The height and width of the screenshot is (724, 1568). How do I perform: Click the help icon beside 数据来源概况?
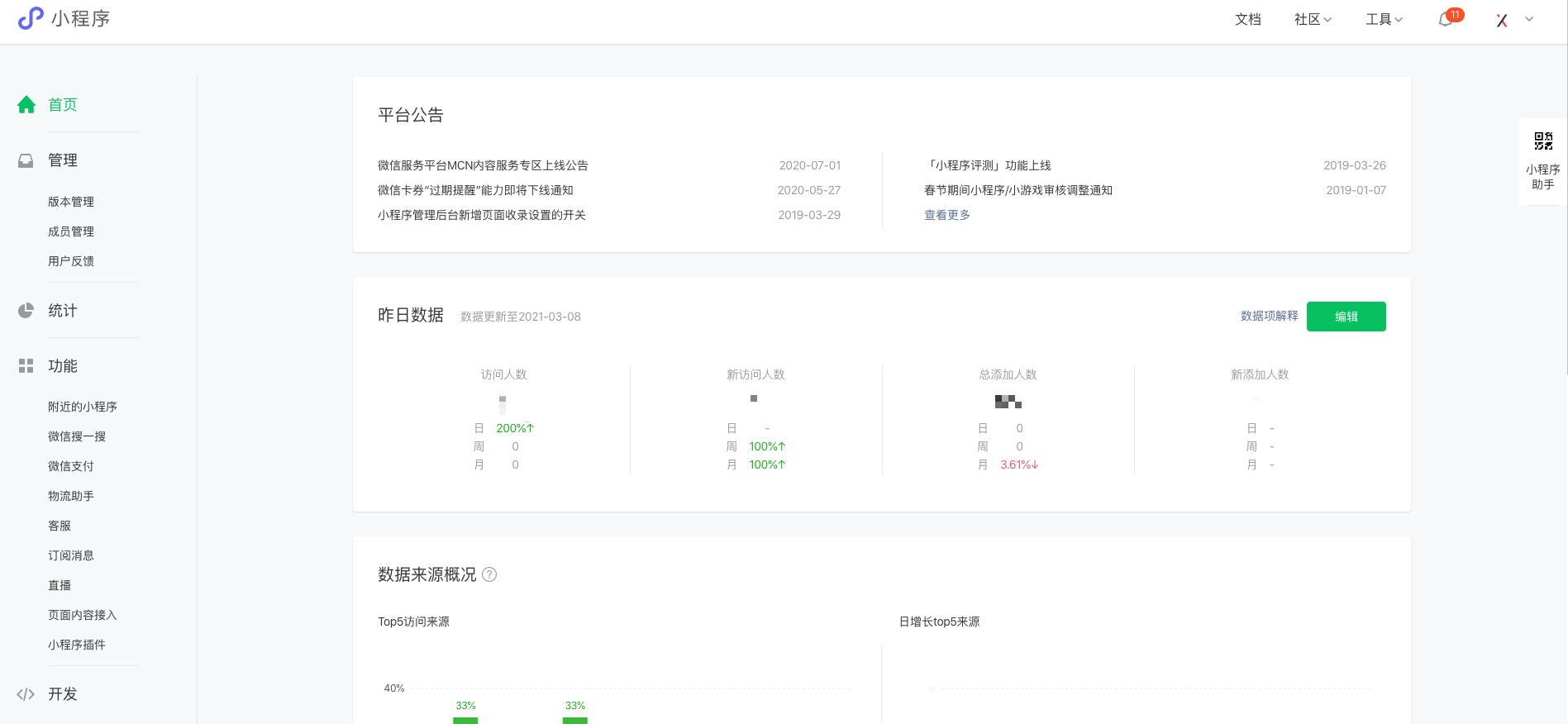[489, 574]
